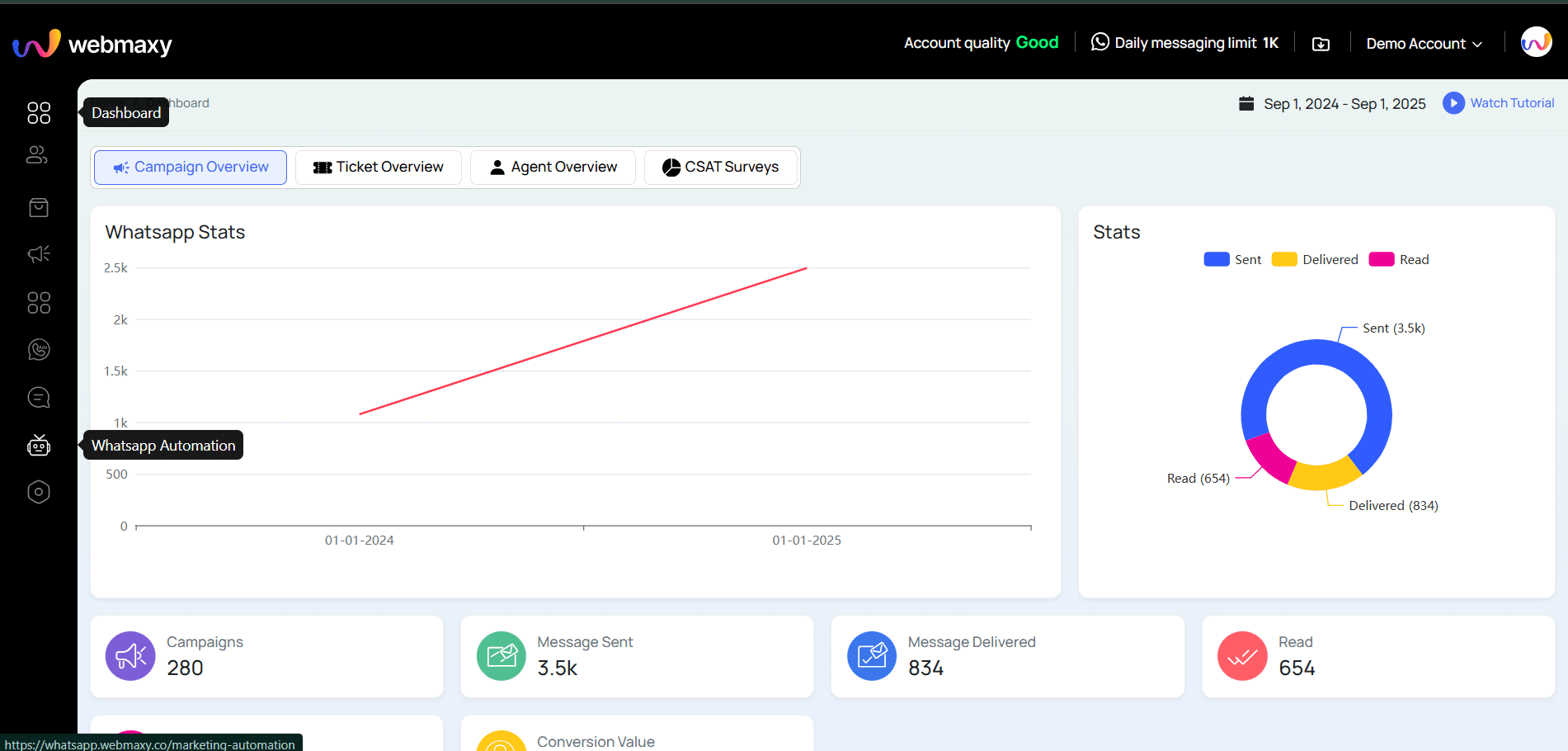Click the purple Campaigns megaphone card icon
The image size is (1568, 751).
[x=130, y=656]
